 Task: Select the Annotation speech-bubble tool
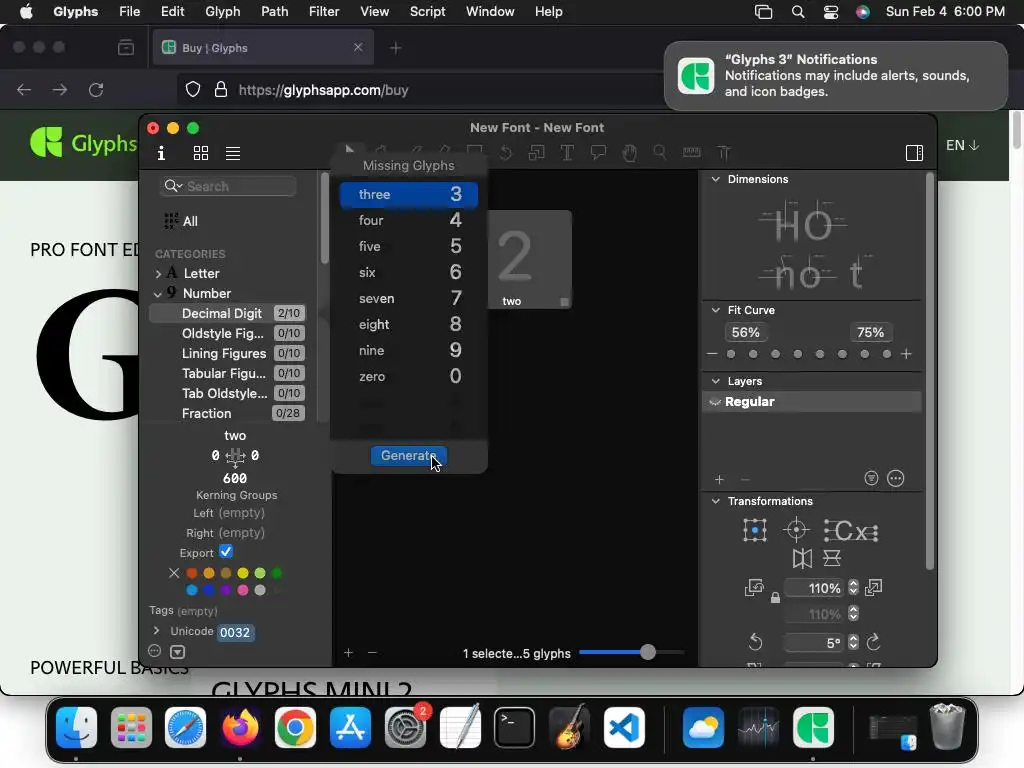(x=598, y=153)
